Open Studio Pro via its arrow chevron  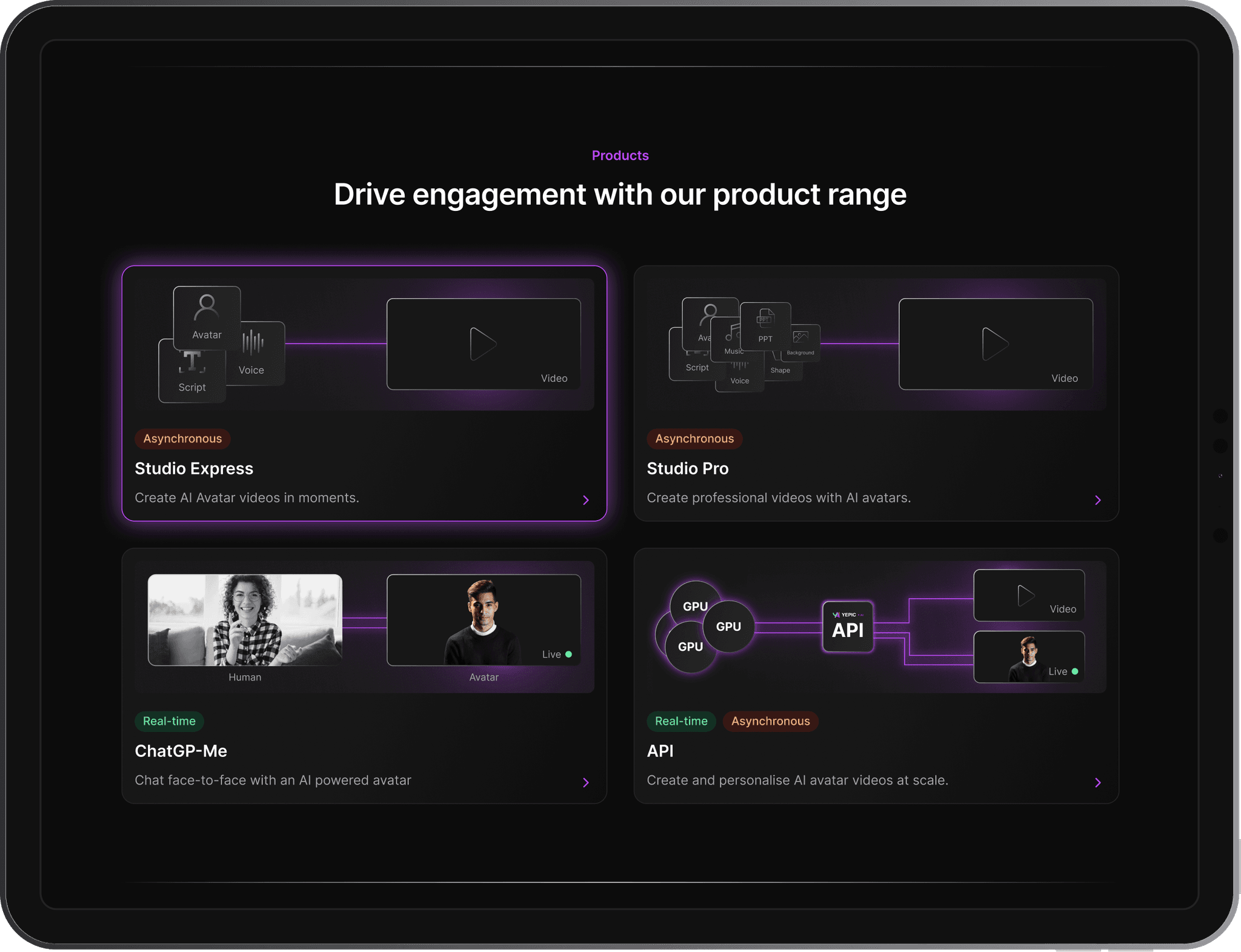[1097, 500]
